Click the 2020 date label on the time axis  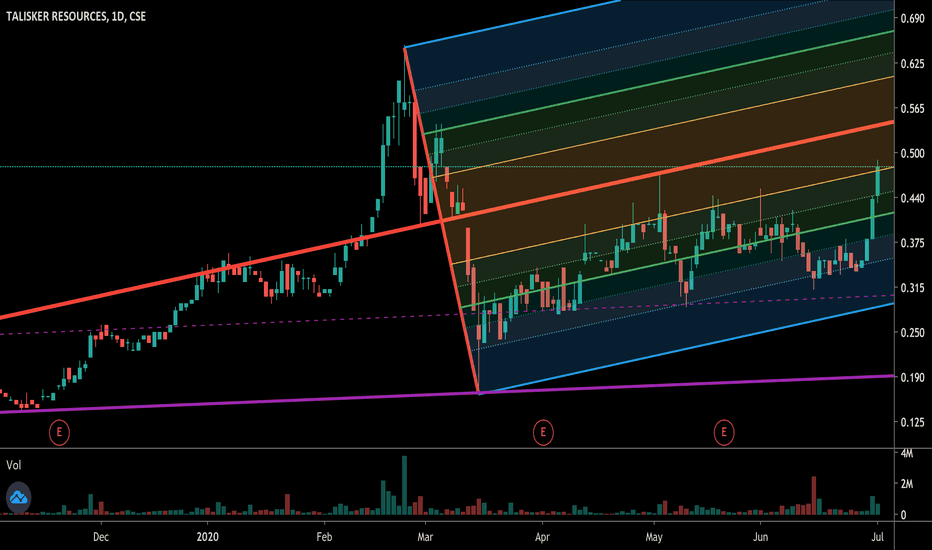pos(207,537)
